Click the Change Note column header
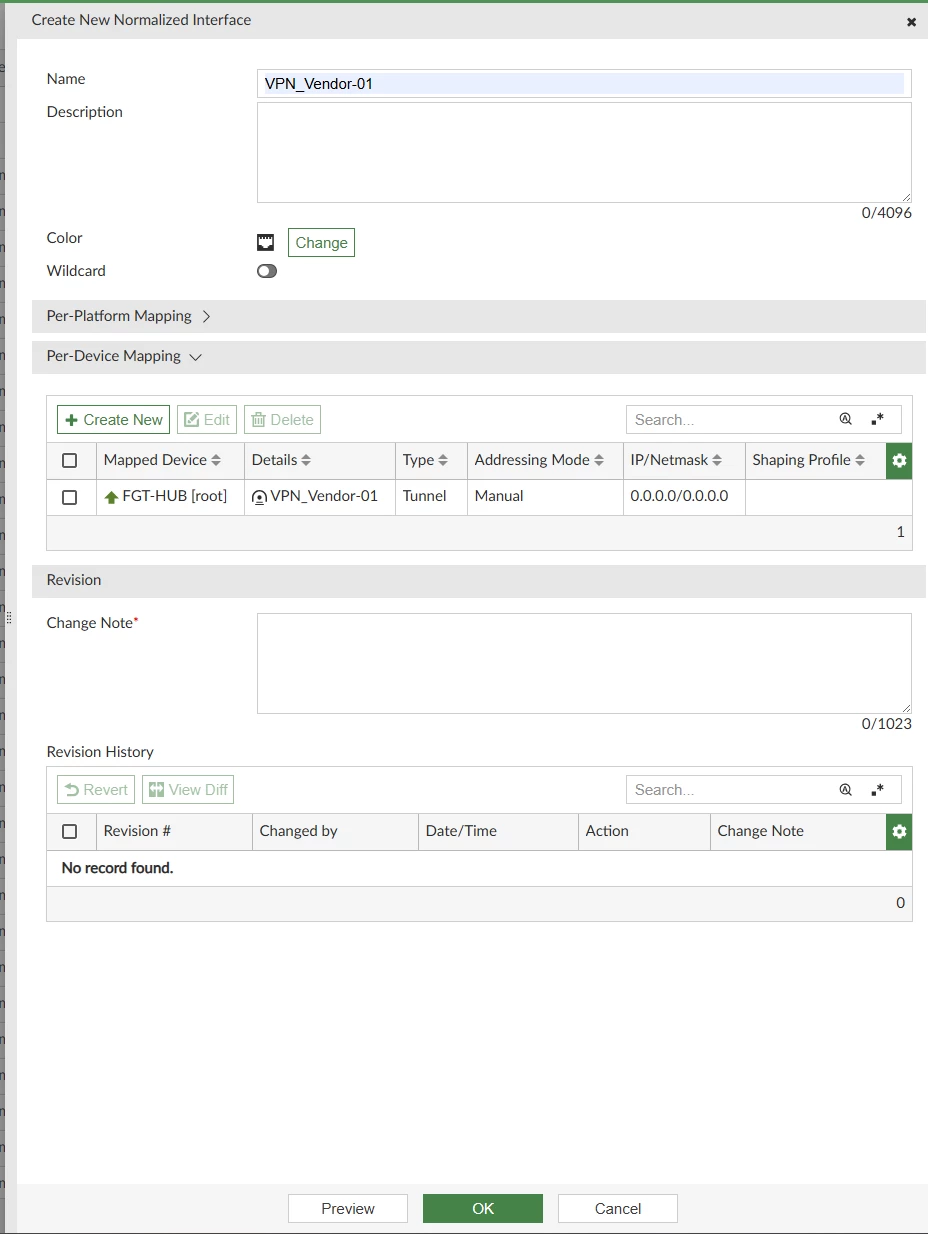The height and width of the screenshot is (1234, 928). [x=798, y=832]
